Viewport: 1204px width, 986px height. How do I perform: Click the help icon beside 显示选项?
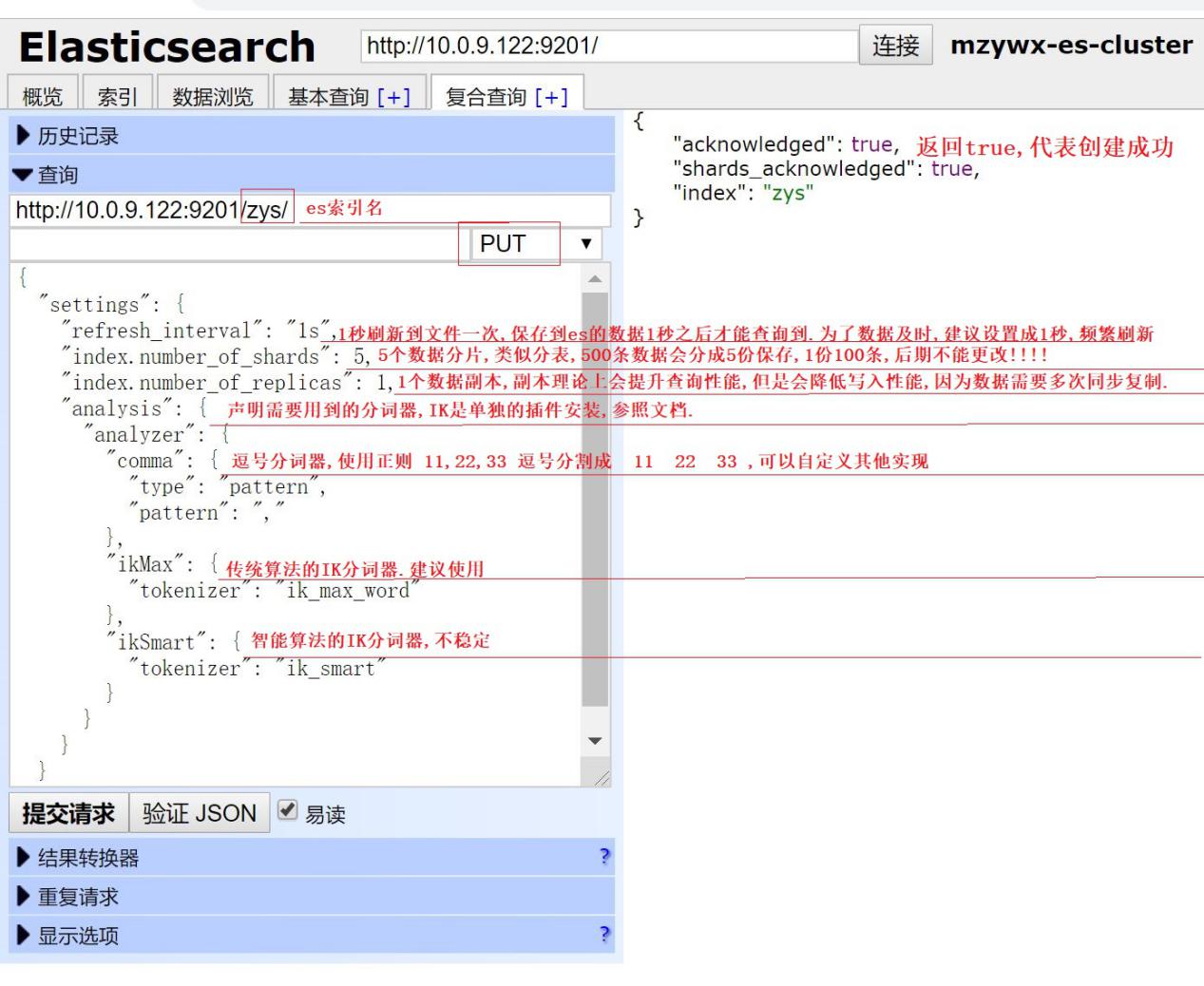[604, 935]
